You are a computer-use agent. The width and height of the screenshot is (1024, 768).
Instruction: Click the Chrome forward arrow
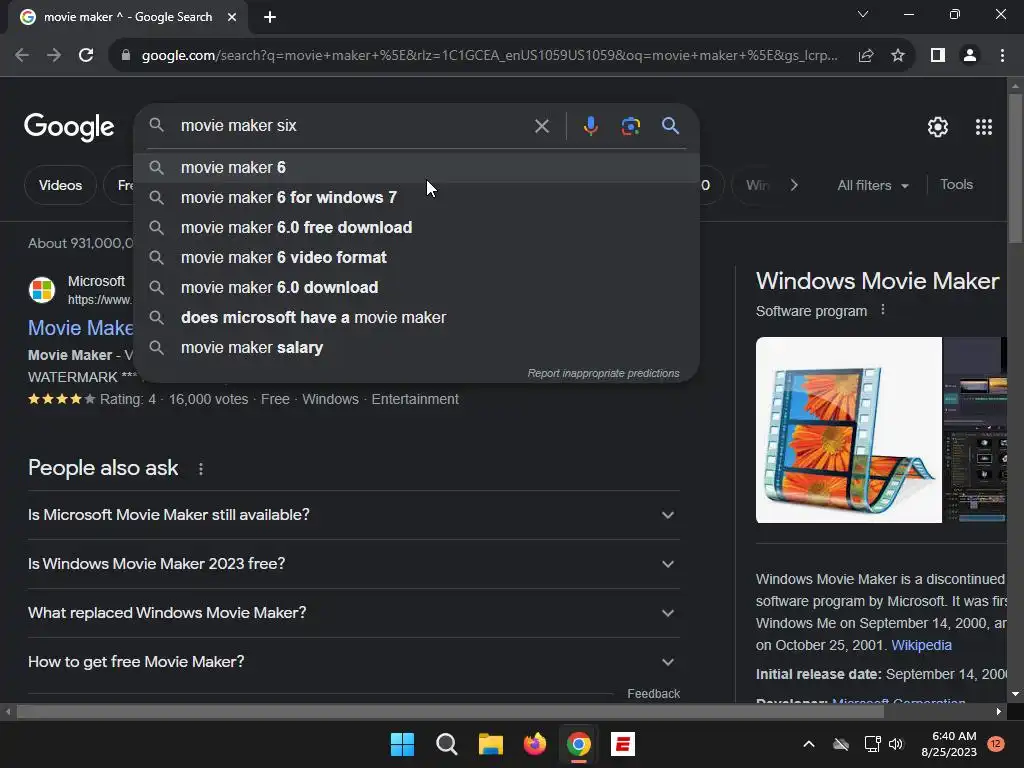pyautogui.click(x=54, y=56)
